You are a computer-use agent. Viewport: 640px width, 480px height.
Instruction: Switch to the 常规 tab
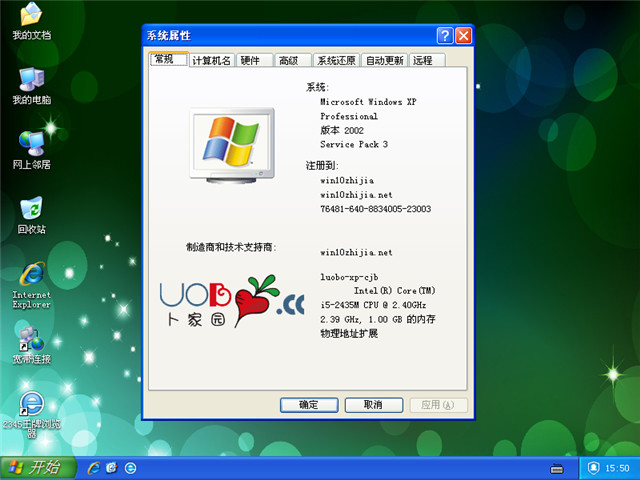coord(169,59)
